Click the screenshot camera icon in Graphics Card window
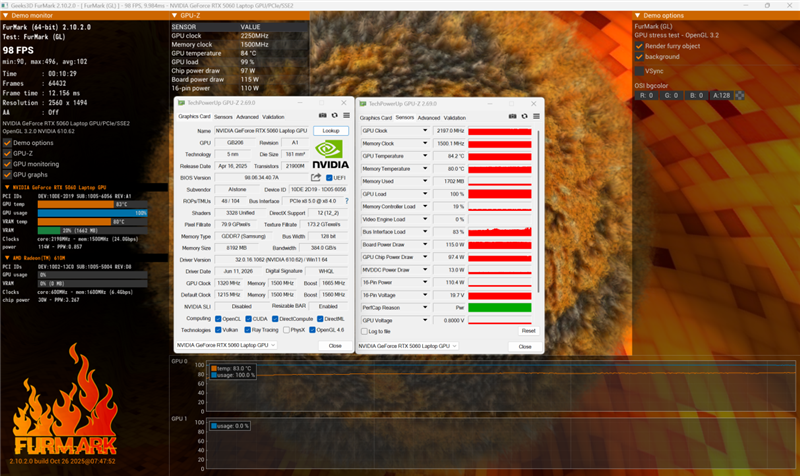 322,116
